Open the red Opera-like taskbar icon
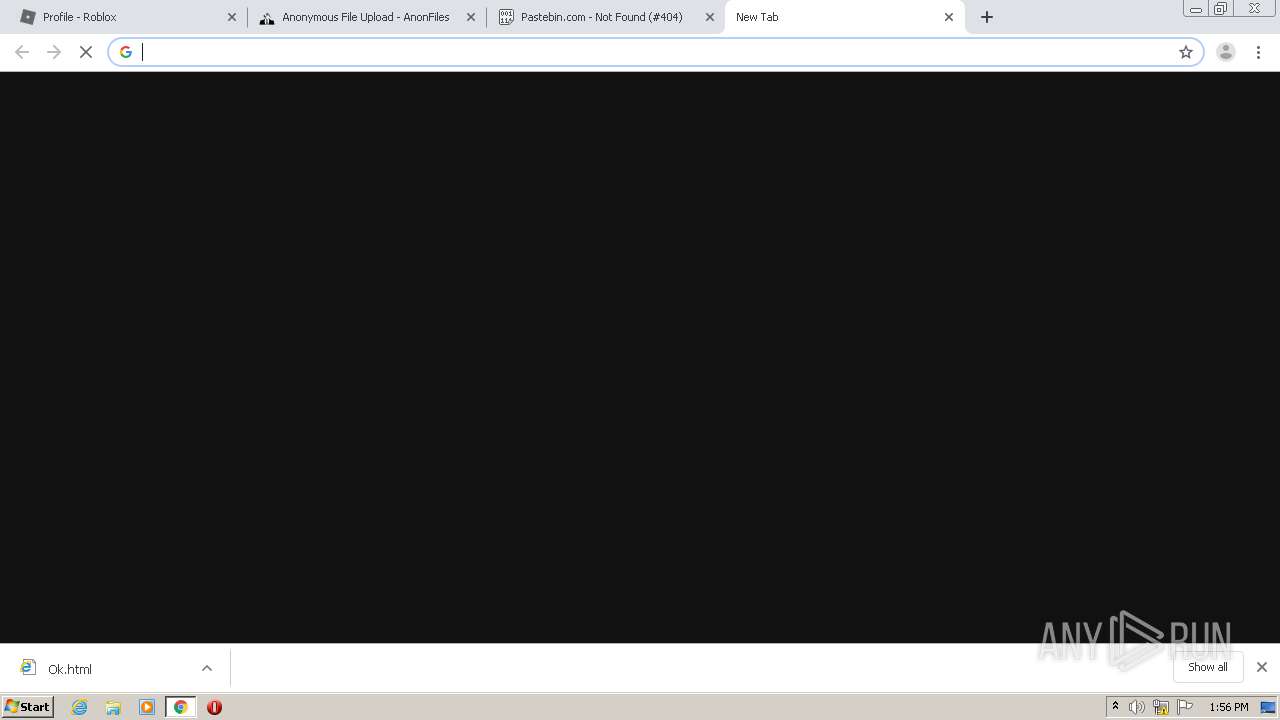Screen dimensions: 1280x720 click(214, 707)
